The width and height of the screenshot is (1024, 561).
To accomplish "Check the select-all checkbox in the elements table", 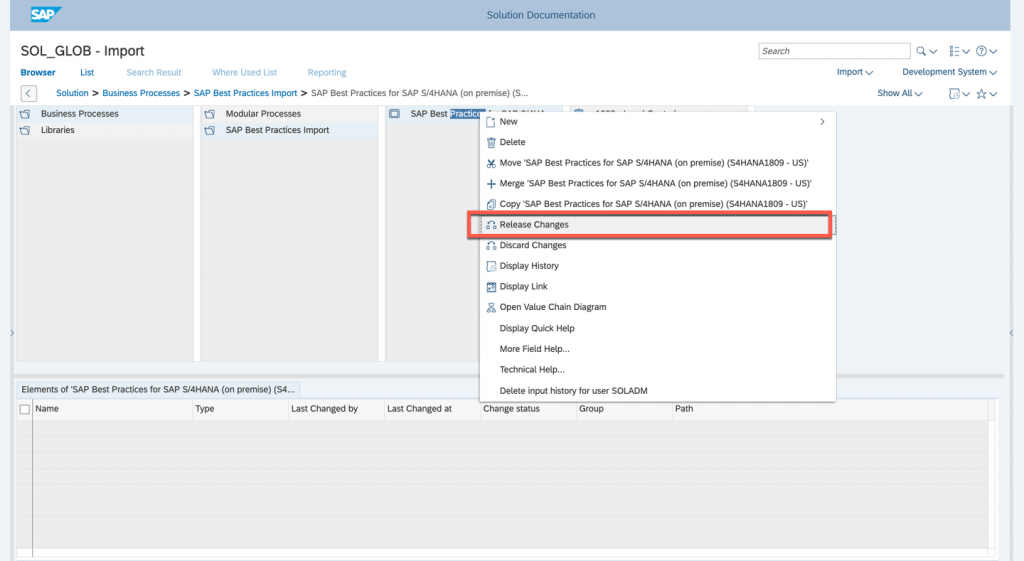I will tap(25, 409).
